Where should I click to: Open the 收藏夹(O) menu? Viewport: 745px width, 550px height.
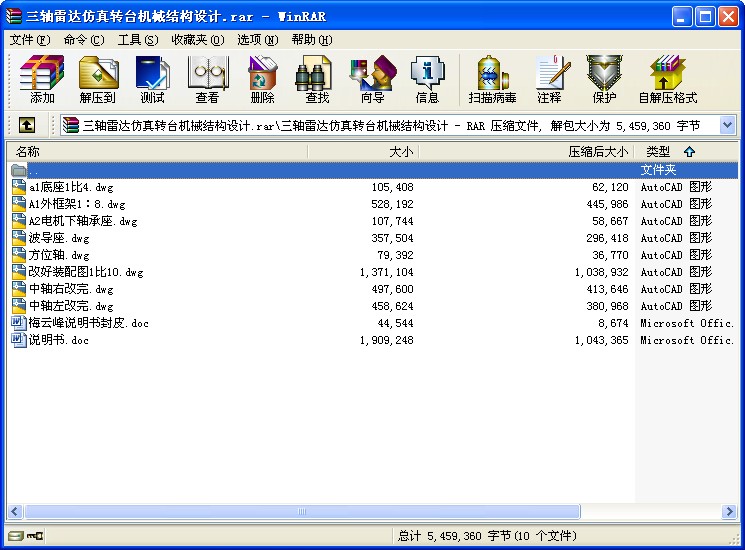198,39
